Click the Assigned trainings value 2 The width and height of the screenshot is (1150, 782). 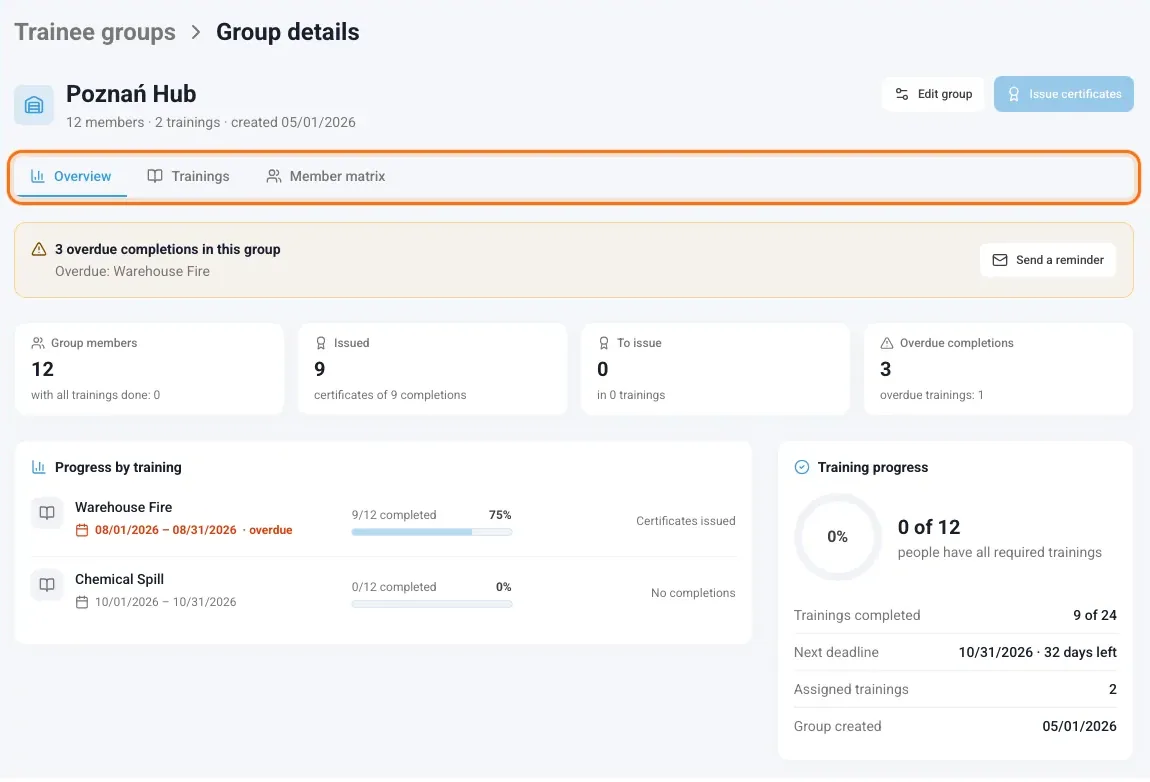[x=1113, y=689]
